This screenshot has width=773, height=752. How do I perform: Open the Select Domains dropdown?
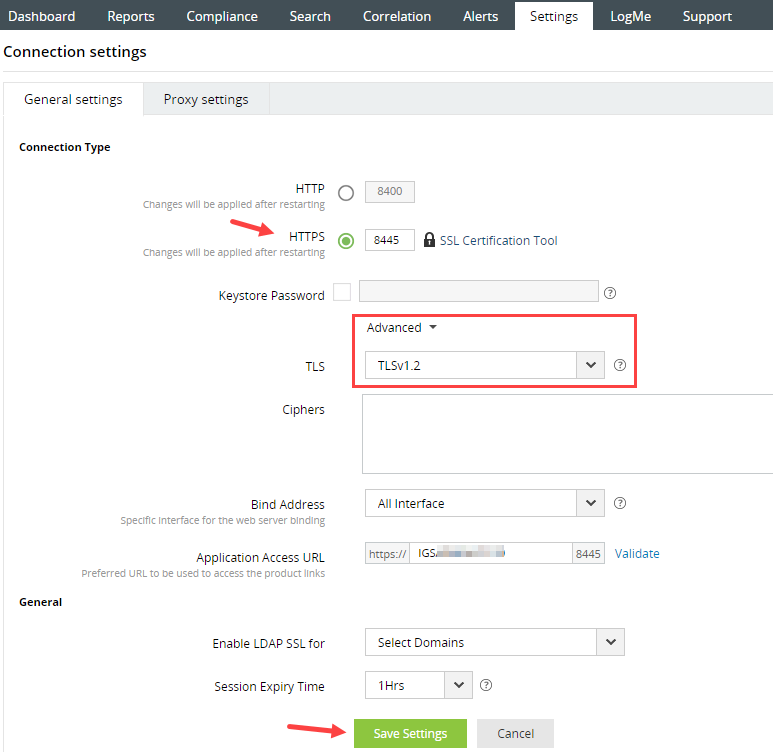coord(494,642)
